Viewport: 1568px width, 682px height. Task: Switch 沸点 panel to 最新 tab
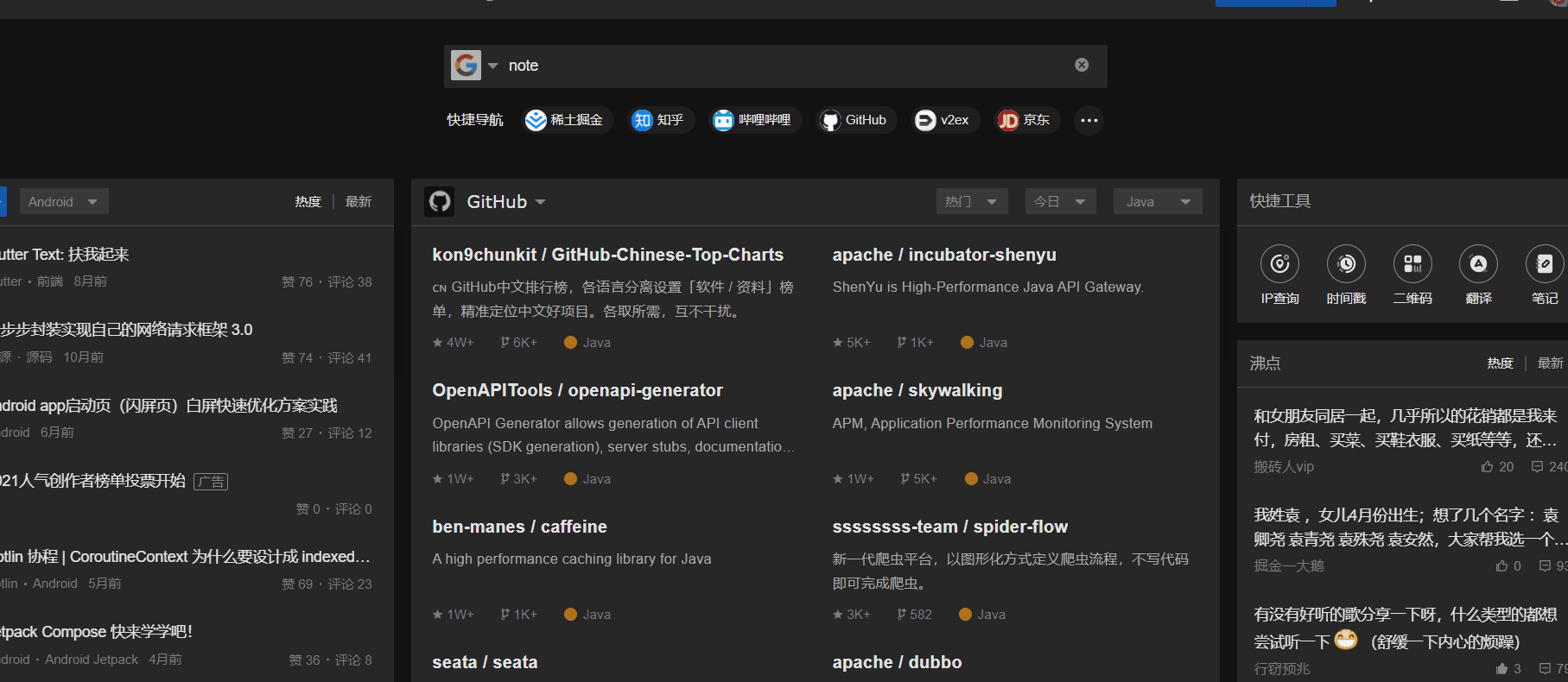pyautogui.click(x=1551, y=363)
